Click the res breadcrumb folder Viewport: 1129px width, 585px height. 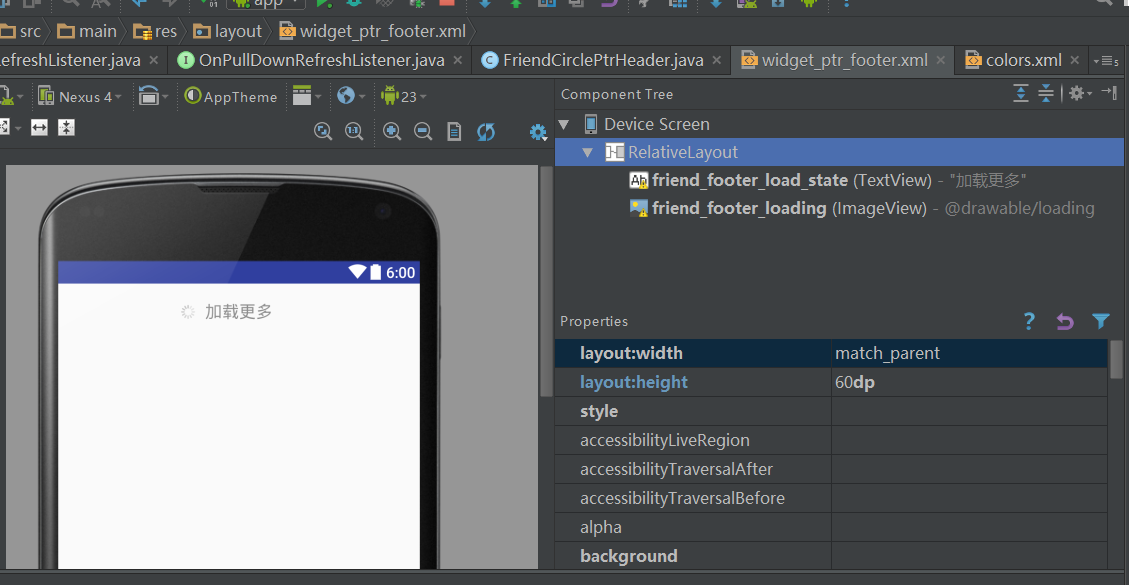point(156,31)
